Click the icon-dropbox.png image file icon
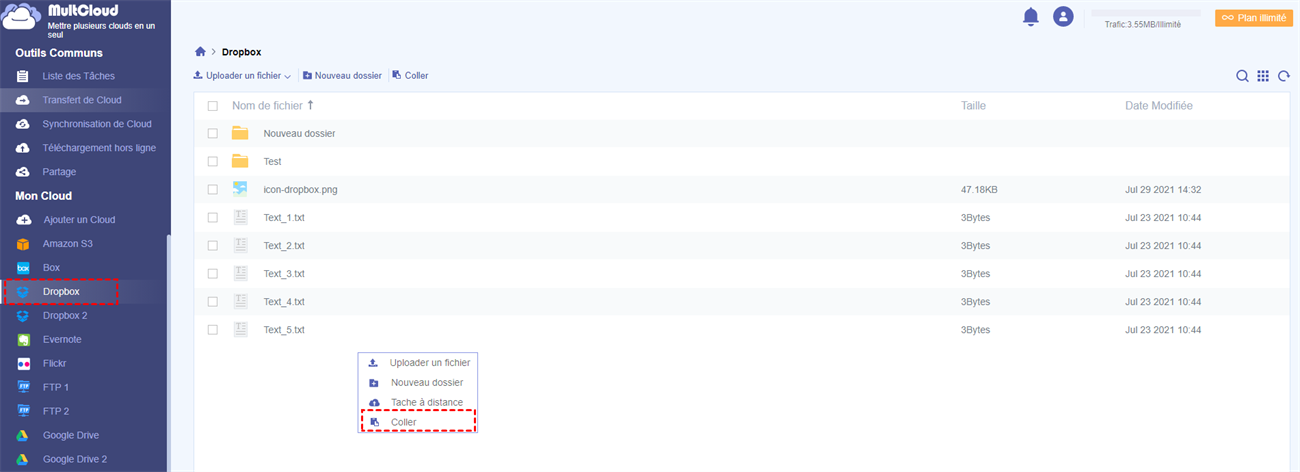 point(240,189)
